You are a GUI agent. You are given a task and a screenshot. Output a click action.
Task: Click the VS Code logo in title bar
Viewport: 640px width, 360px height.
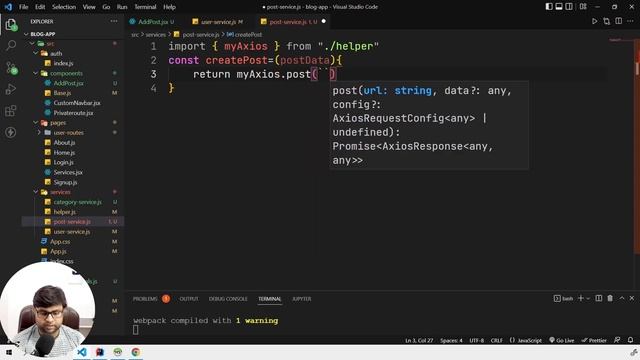pos(8,7)
